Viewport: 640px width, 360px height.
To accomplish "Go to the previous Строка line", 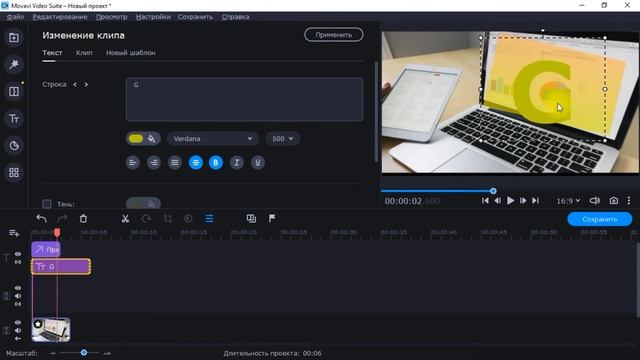I will (75, 84).
